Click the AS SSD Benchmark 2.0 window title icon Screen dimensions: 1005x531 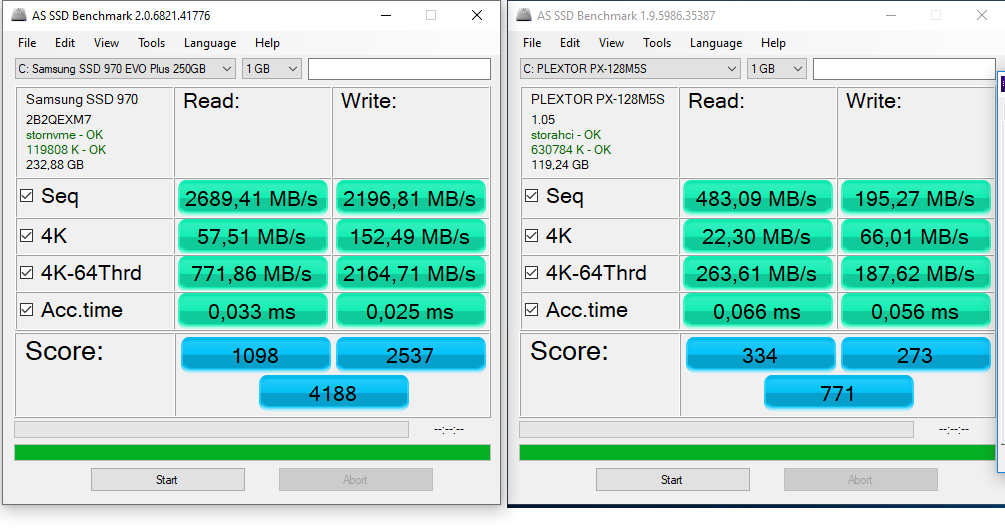(19, 15)
